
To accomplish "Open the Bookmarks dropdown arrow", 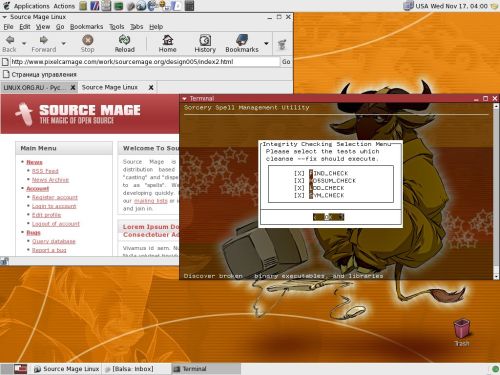I will click(x=266, y=43).
